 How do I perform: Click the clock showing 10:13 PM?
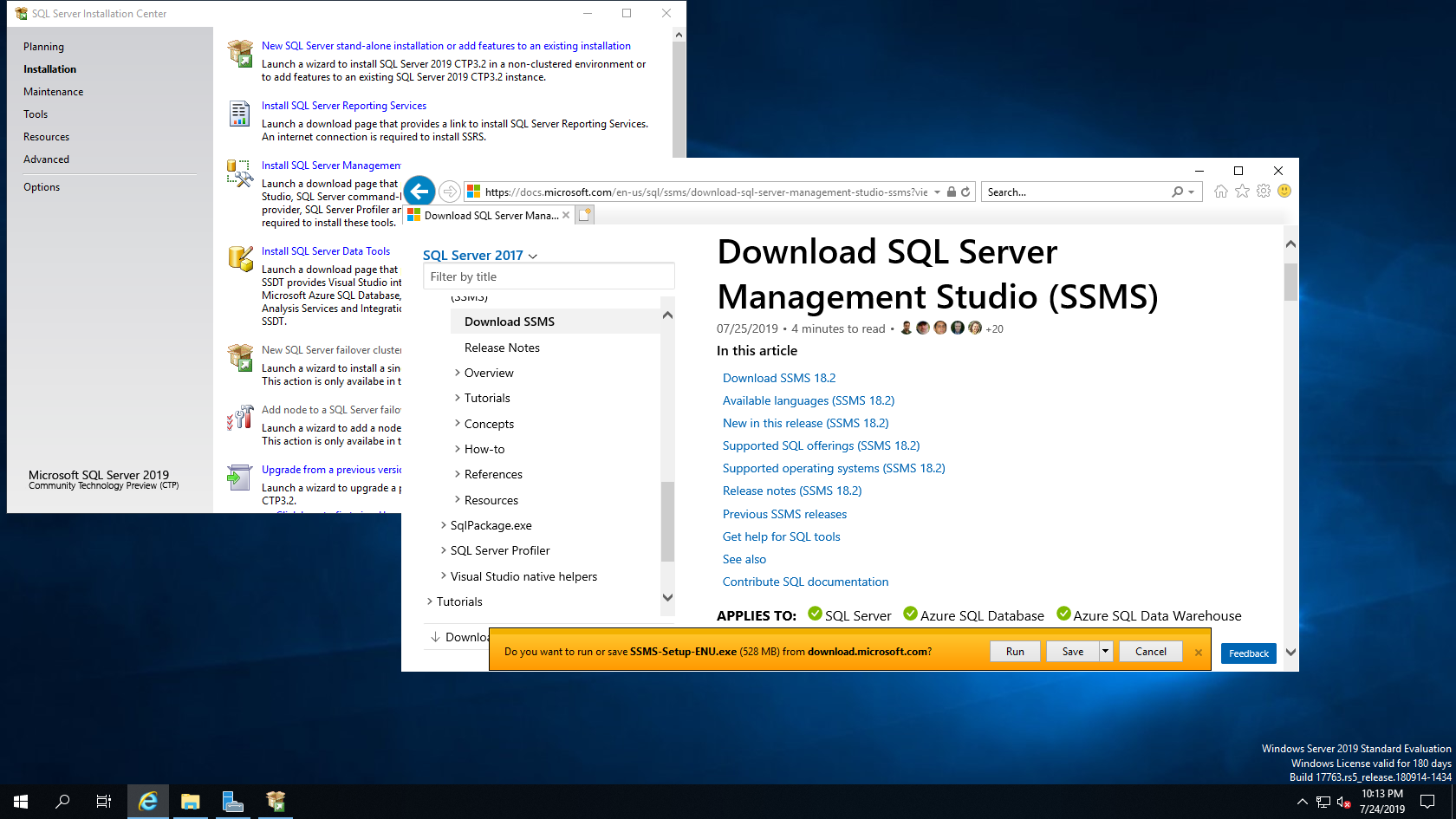pyautogui.click(x=1381, y=794)
